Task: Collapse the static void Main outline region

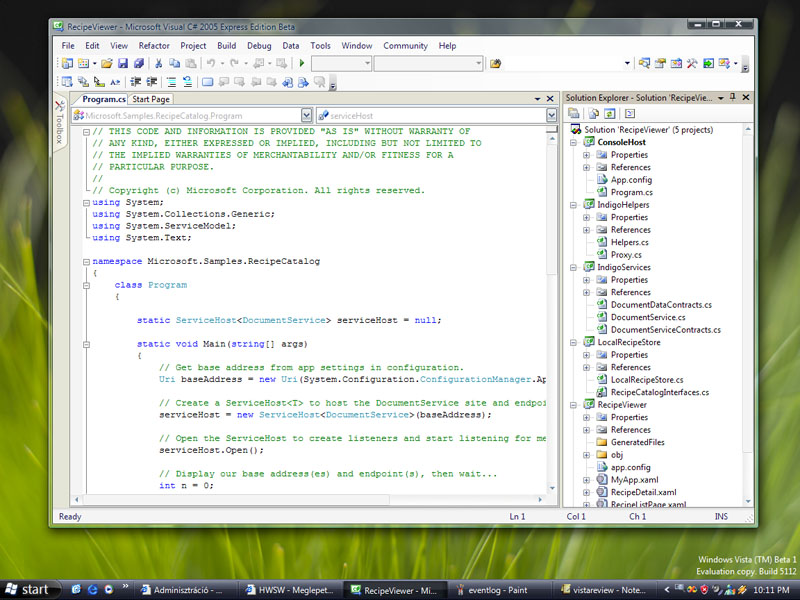Action: point(86,344)
